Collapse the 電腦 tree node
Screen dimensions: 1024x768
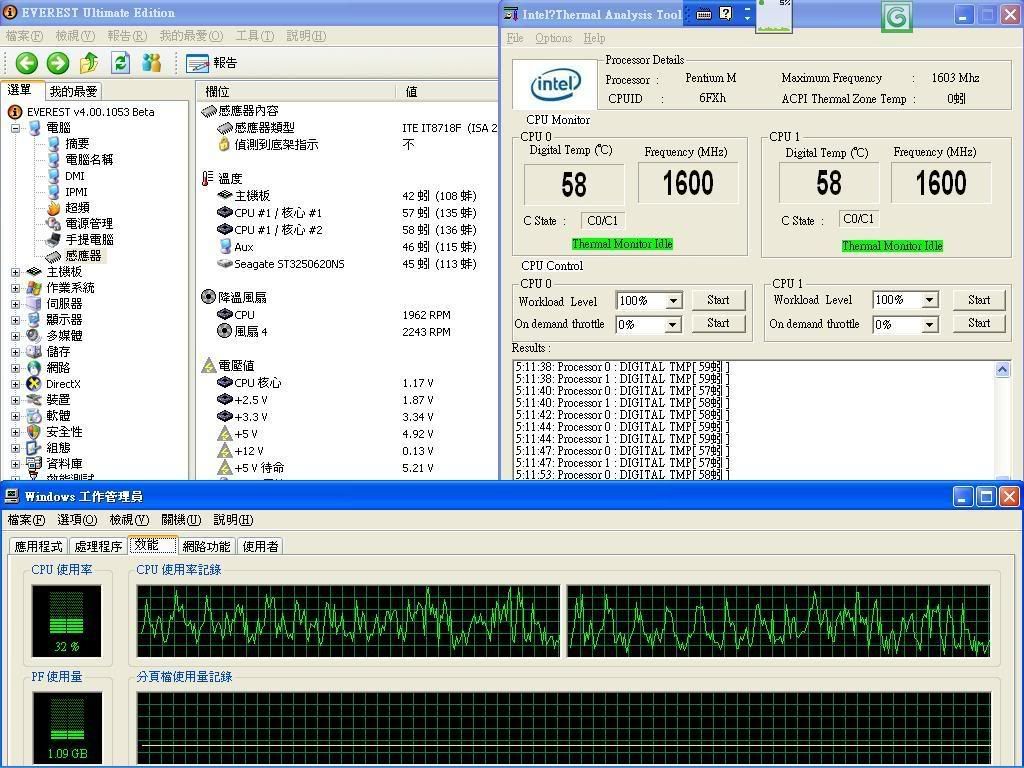click(x=15, y=128)
